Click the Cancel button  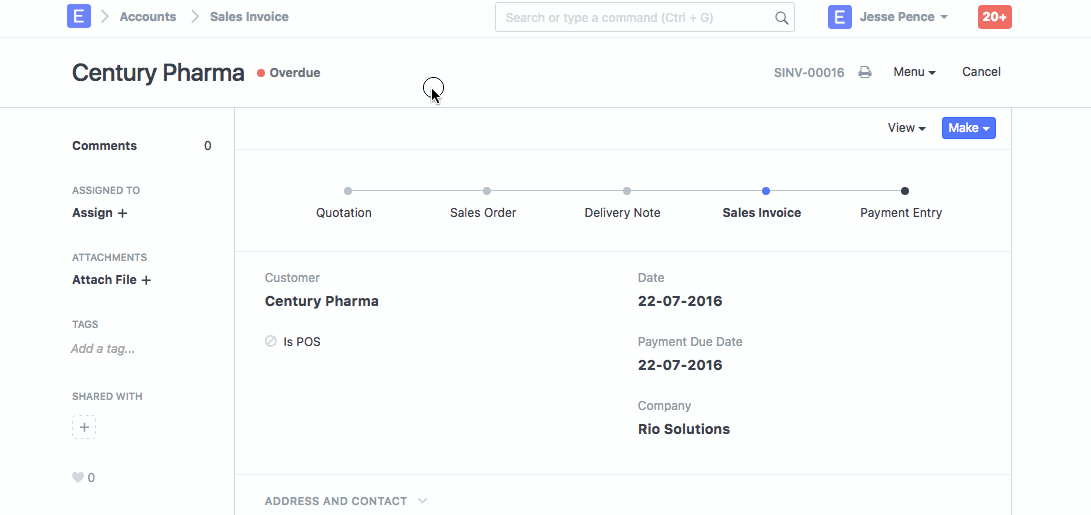(981, 72)
